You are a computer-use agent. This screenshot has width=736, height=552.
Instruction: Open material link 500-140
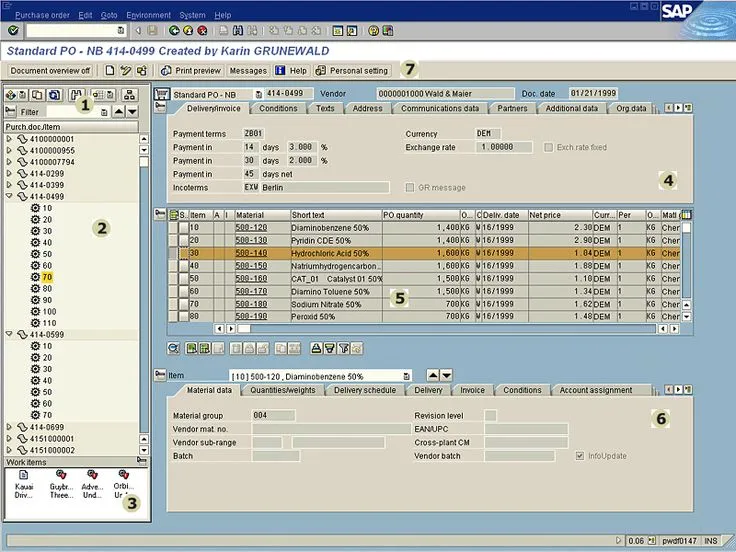point(251,253)
